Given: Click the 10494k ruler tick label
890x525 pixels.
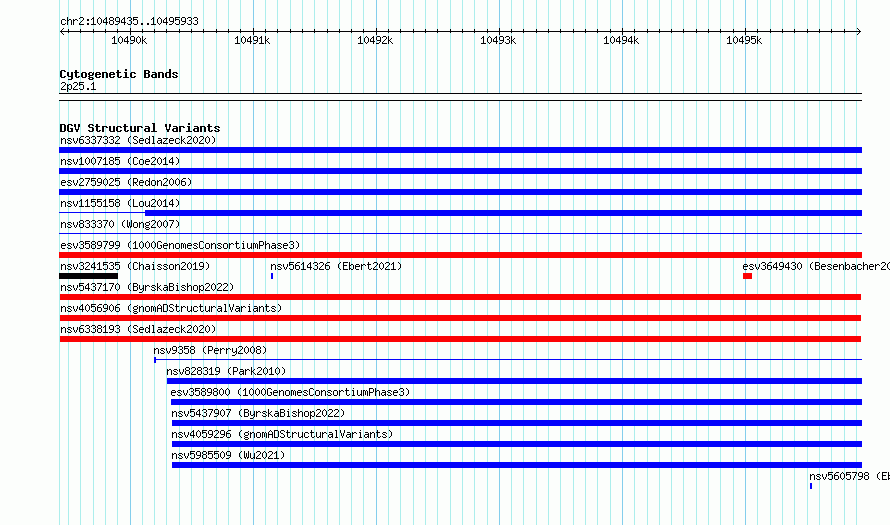Looking at the screenshot, I should point(621,40).
